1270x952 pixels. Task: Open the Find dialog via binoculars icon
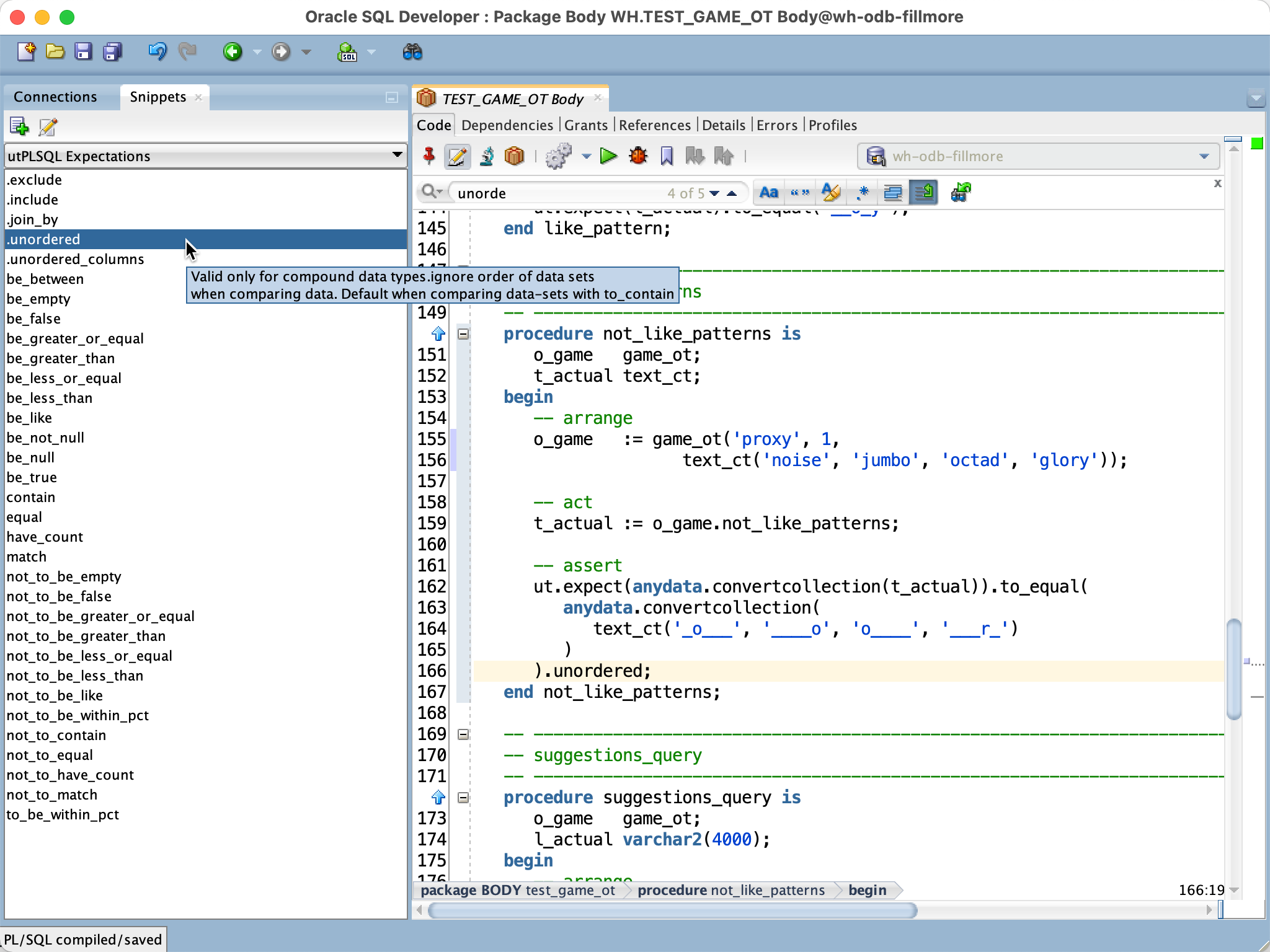pyautogui.click(x=414, y=52)
